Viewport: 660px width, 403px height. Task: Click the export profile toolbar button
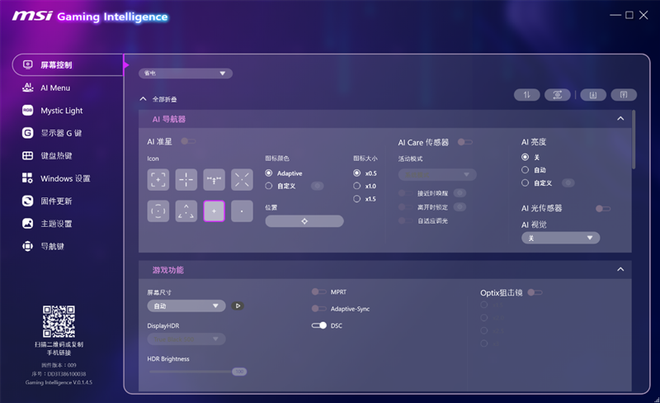tap(624, 95)
